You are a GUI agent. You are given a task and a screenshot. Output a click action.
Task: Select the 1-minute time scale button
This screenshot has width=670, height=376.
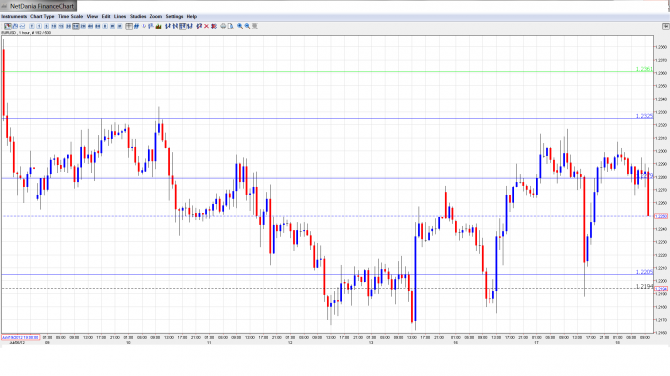(x=39, y=26)
